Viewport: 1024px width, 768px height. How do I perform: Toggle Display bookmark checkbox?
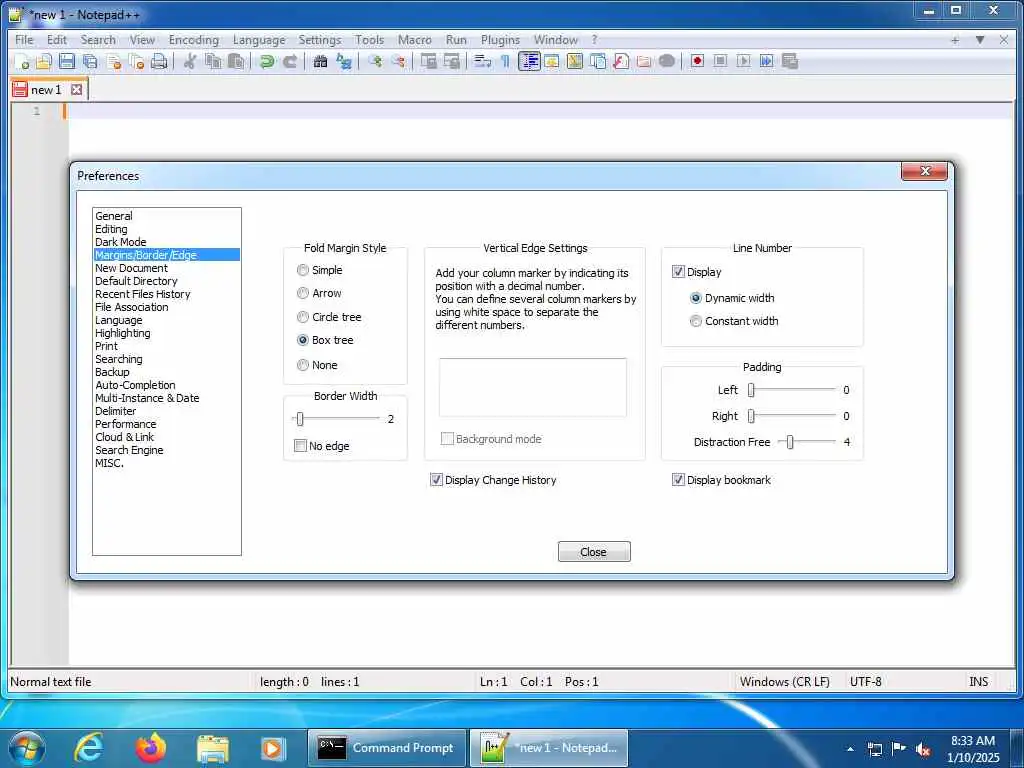pyautogui.click(x=678, y=480)
